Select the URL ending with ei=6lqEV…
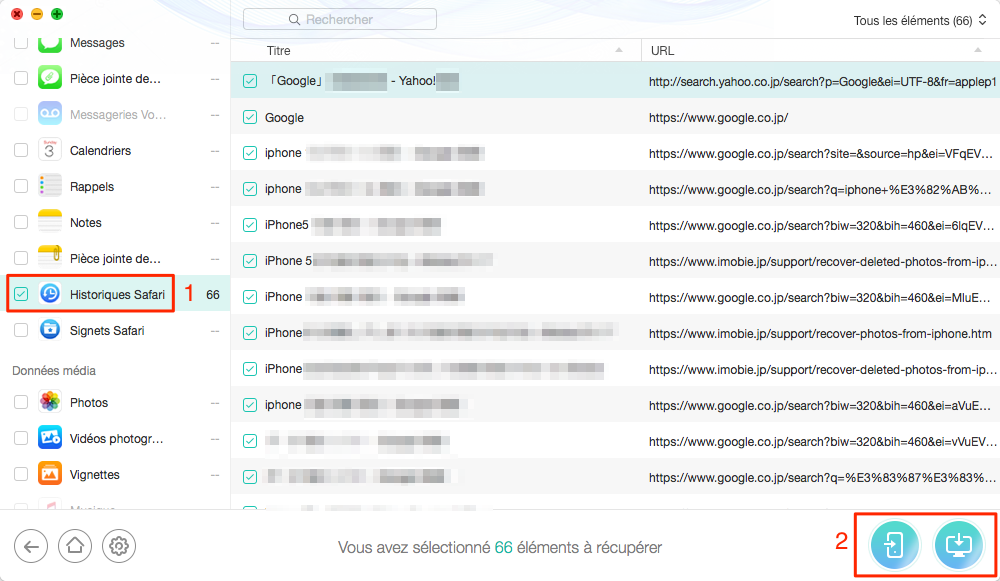The image size is (1000, 581). click(821, 226)
